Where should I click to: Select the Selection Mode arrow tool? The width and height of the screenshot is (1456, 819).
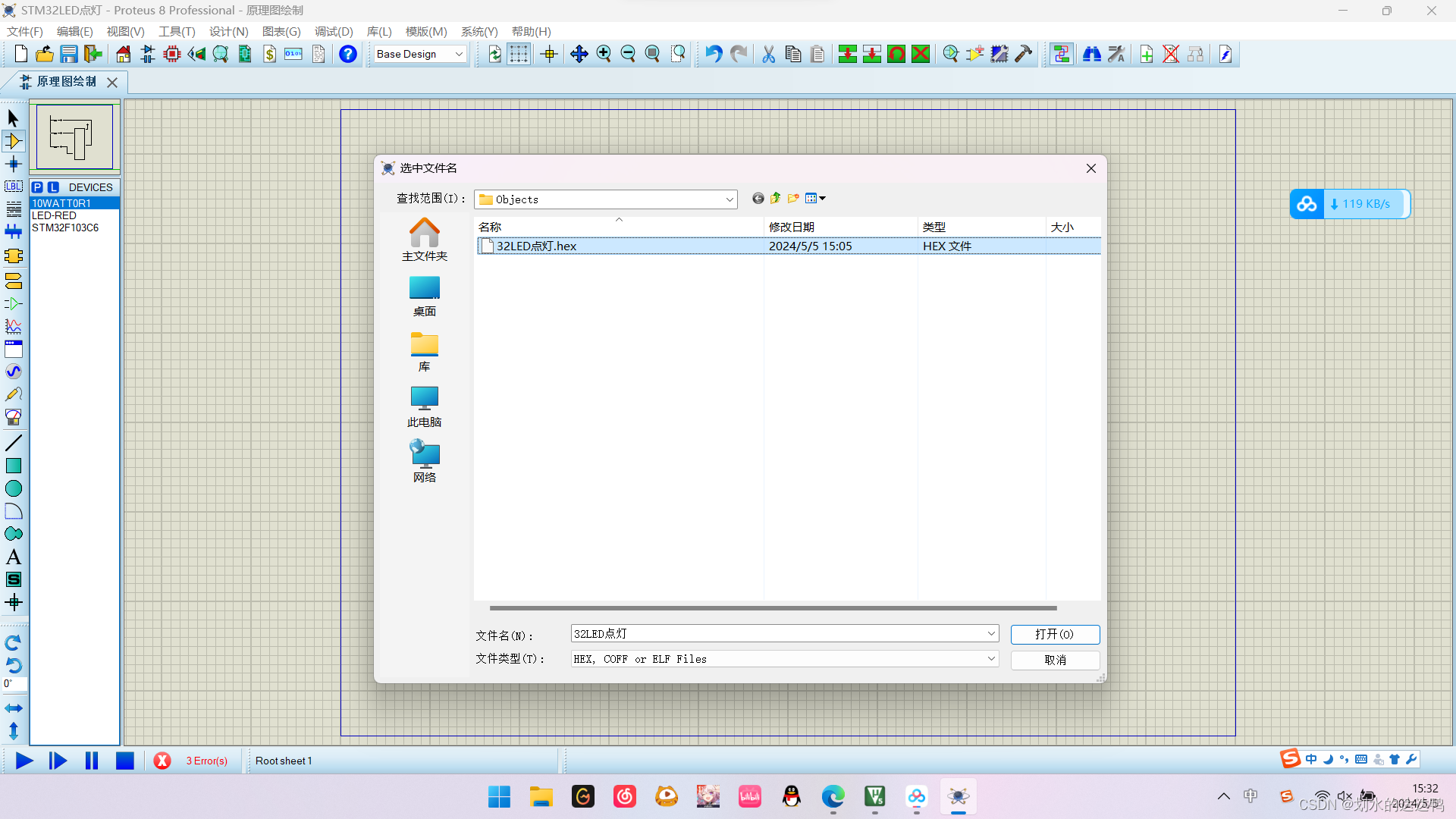click(13, 118)
